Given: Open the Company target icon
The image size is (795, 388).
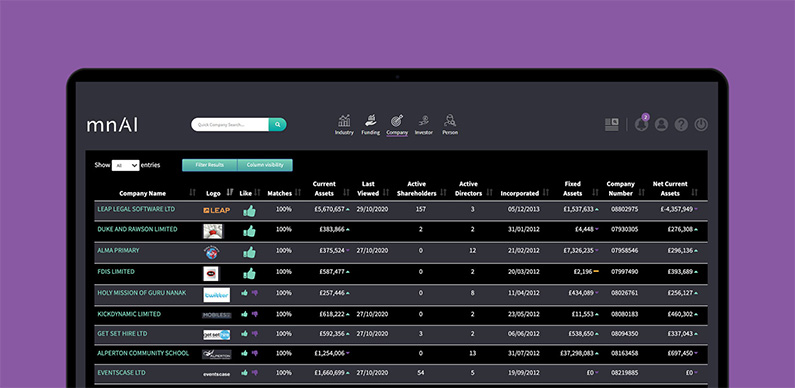Looking at the screenshot, I should coord(397,121).
